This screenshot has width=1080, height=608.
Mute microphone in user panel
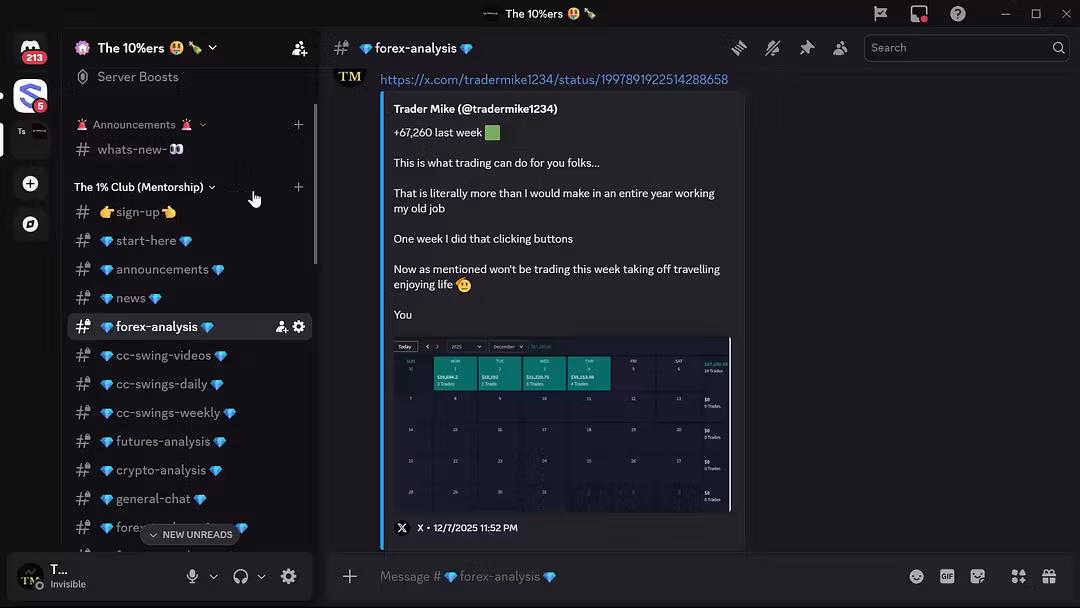(x=192, y=576)
